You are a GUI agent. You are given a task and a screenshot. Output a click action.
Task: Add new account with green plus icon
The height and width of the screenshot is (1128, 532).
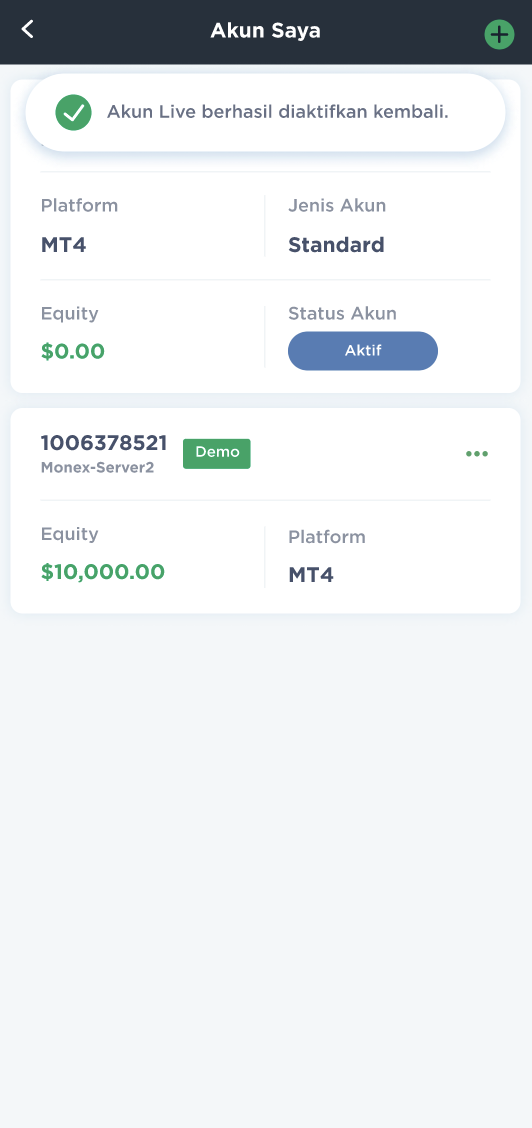(499, 35)
